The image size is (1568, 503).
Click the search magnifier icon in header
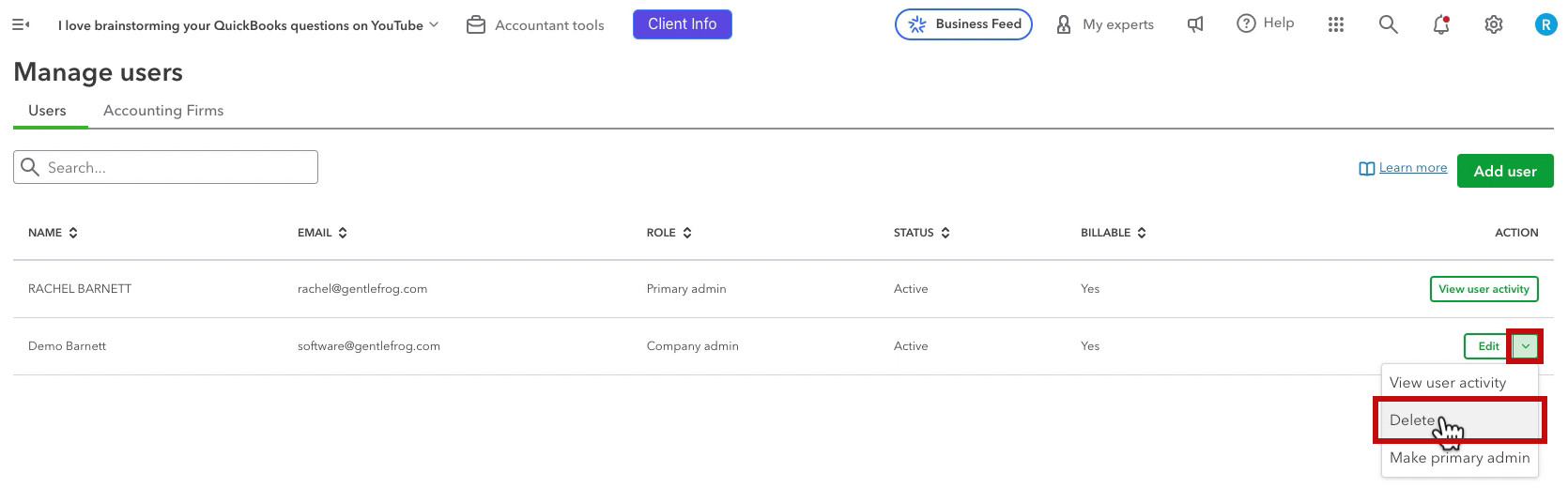[1388, 24]
